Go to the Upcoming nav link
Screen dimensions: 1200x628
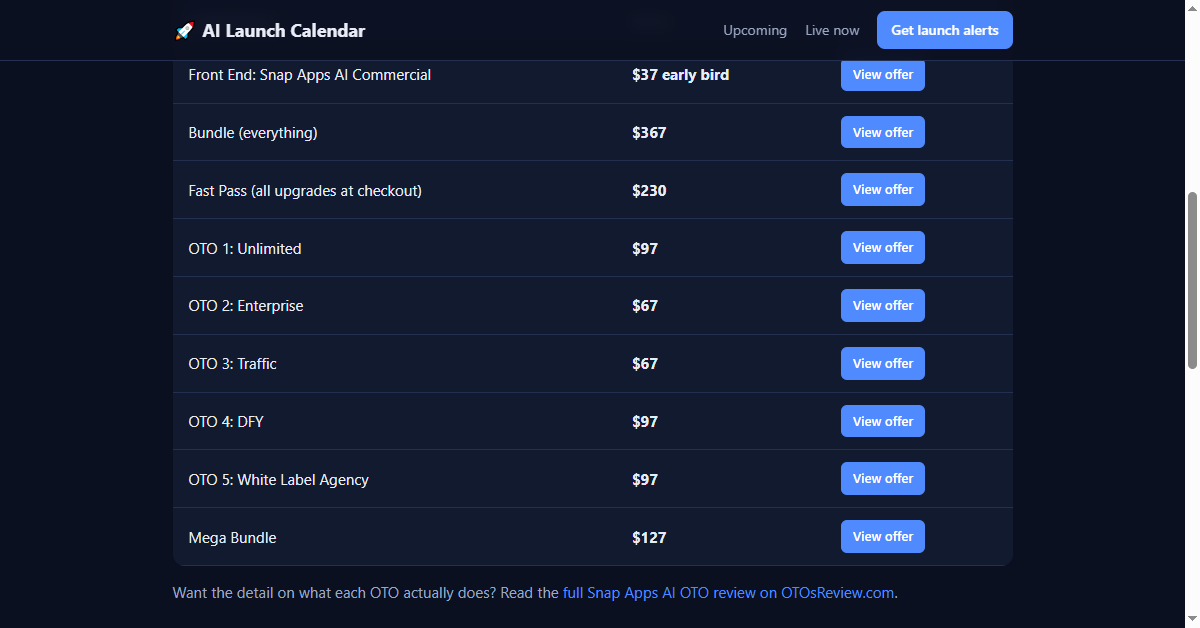(755, 30)
